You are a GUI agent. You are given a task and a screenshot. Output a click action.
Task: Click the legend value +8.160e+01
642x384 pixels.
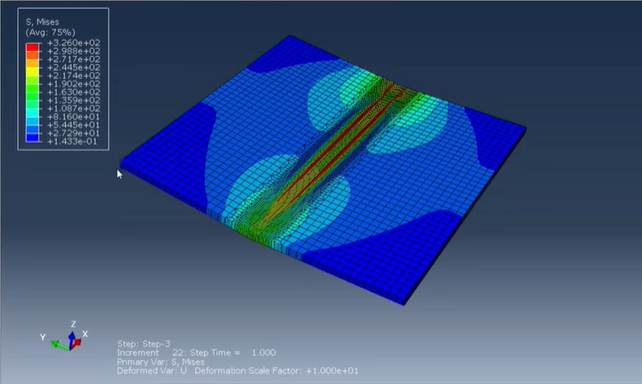[x=74, y=117]
